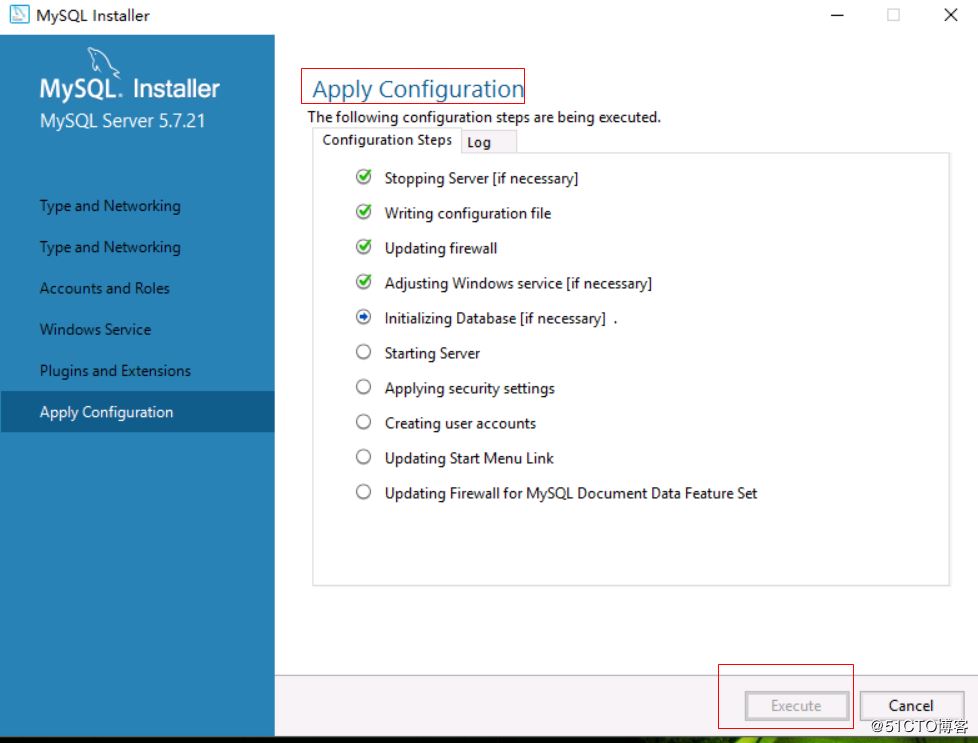Select the circle next to Starting Server
The width and height of the screenshot is (978, 743).
(x=364, y=351)
